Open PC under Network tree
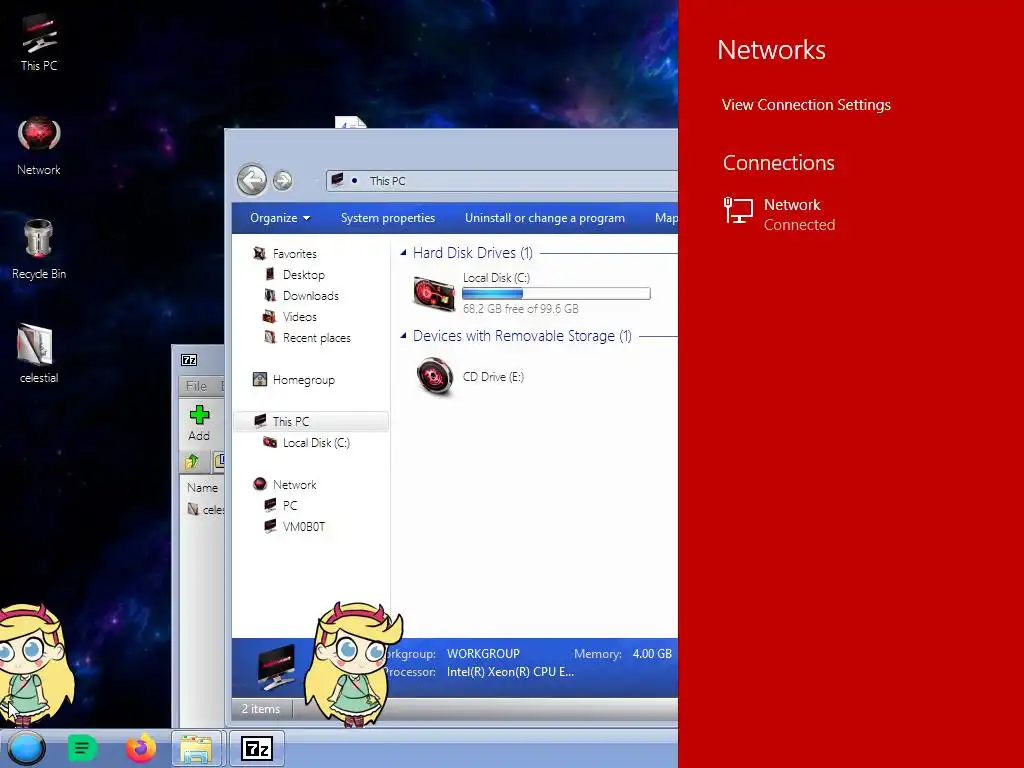 (289, 505)
